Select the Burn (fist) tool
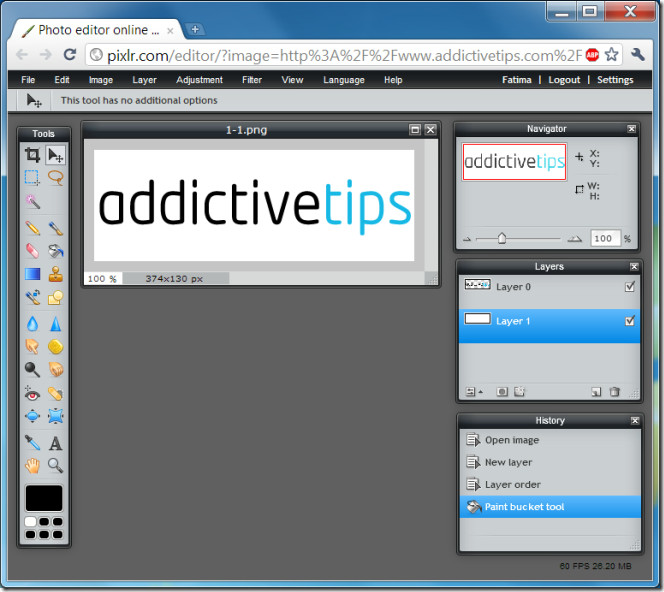The height and width of the screenshot is (592, 664). [x=55, y=370]
